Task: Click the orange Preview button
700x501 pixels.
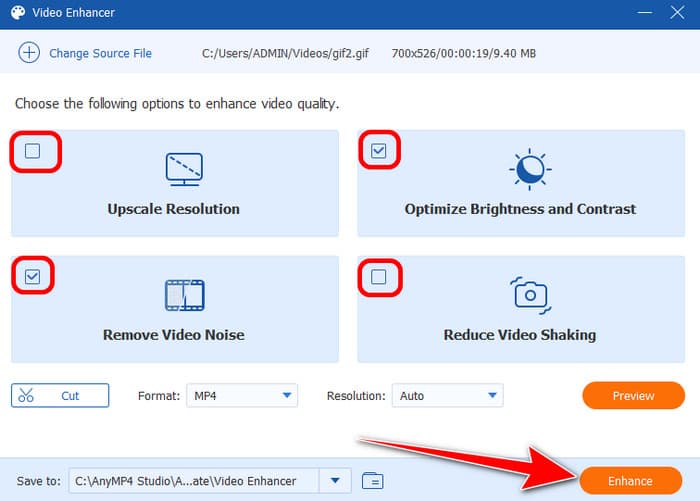Action: pyautogui.click(x=633, y=396)
